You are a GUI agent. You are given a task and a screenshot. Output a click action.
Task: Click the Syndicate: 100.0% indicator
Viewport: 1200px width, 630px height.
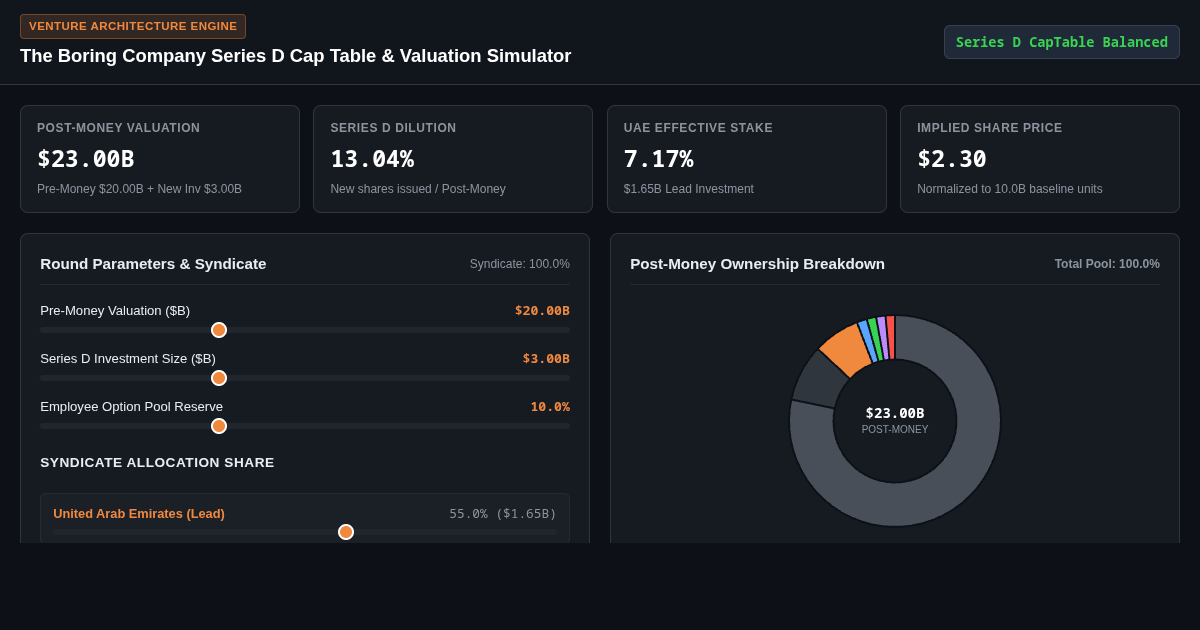pyautogui.click(x=520, y=264)
